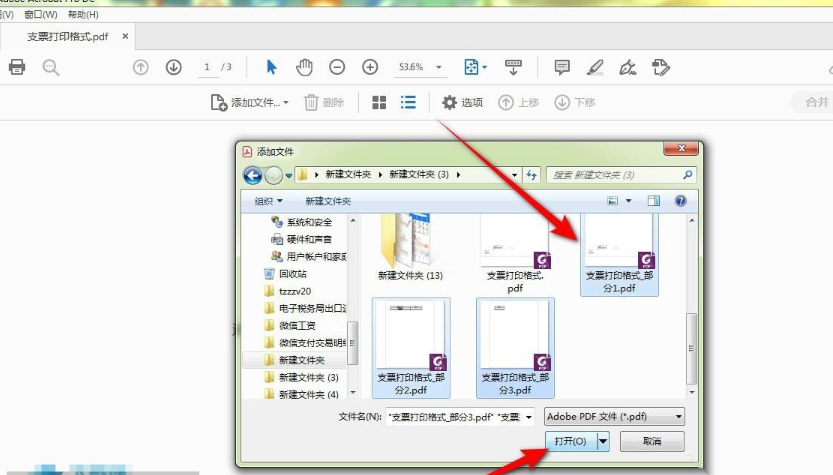Open the Help (帮助) menu

pyautogui.click(x=83, y=14)
